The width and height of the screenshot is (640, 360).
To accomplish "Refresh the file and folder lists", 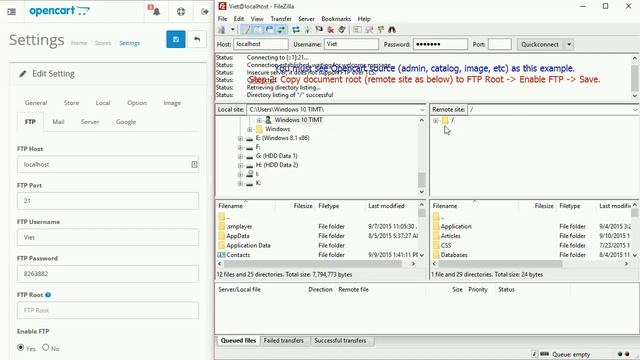I will coord(296,30).
